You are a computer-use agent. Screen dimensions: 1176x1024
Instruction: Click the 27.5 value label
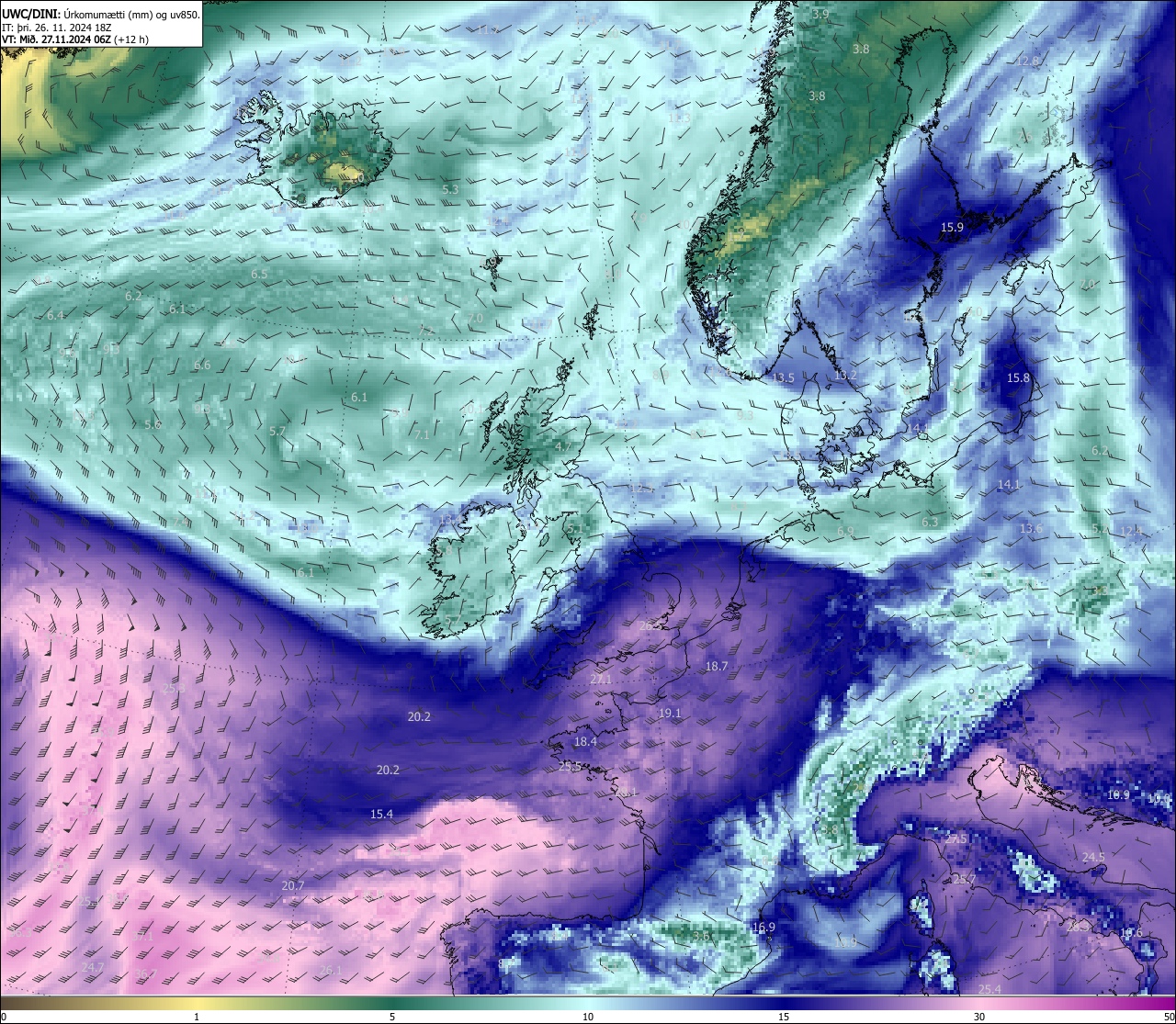click(956, 838)
